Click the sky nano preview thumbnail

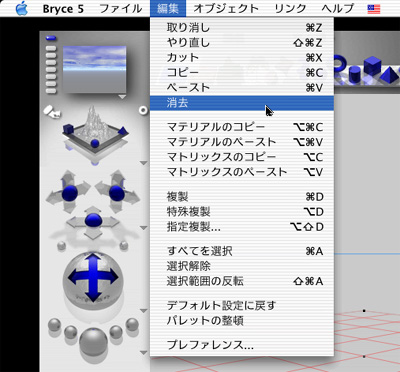click(95, 70)
